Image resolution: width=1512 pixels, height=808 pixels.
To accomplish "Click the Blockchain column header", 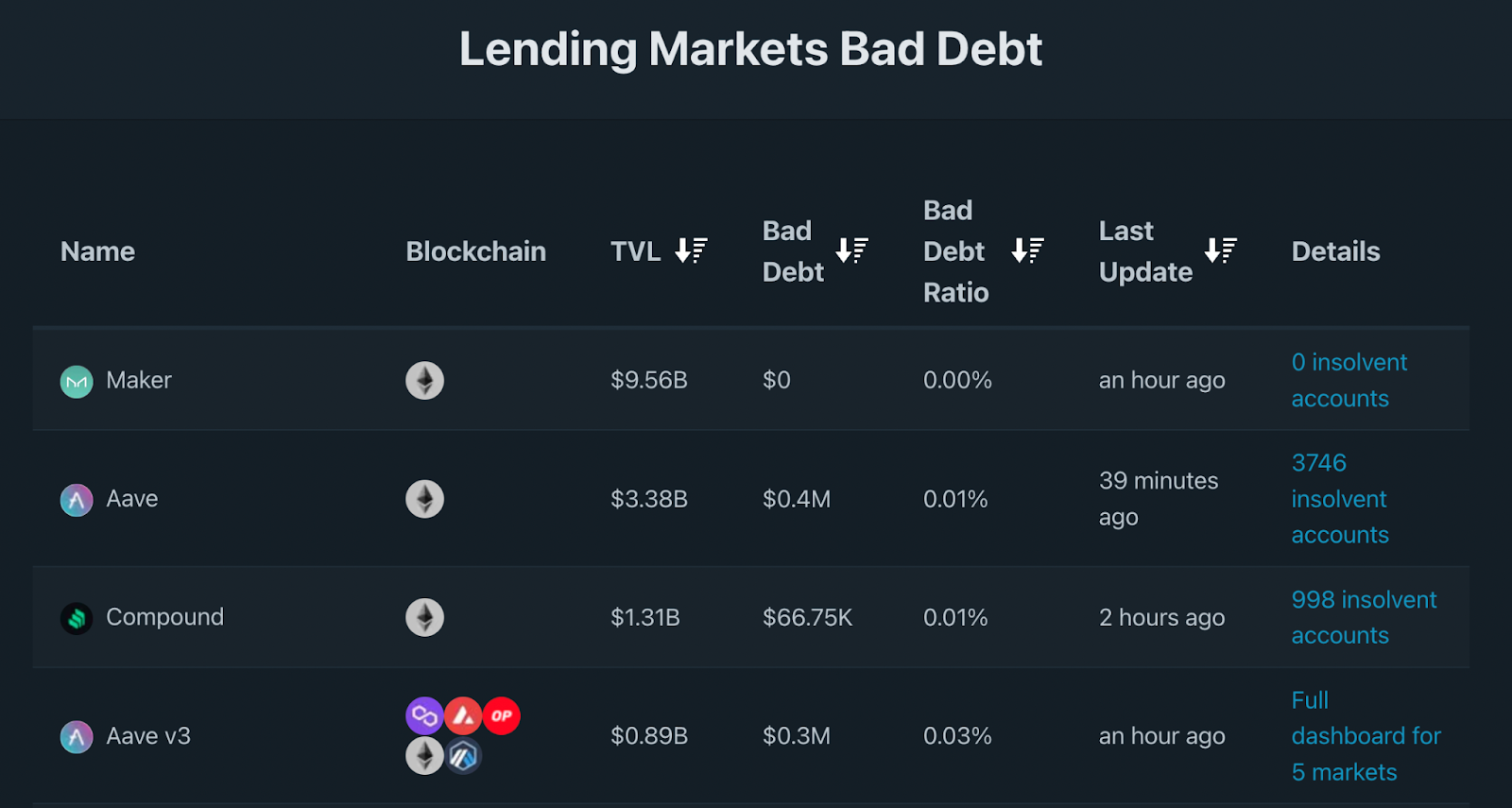I will point(475,251).
